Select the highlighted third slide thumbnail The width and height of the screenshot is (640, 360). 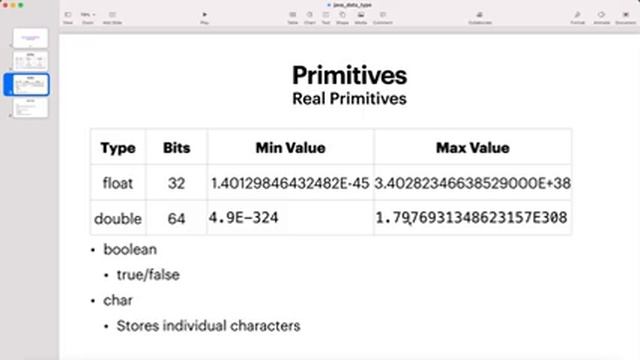pos(31,84)
